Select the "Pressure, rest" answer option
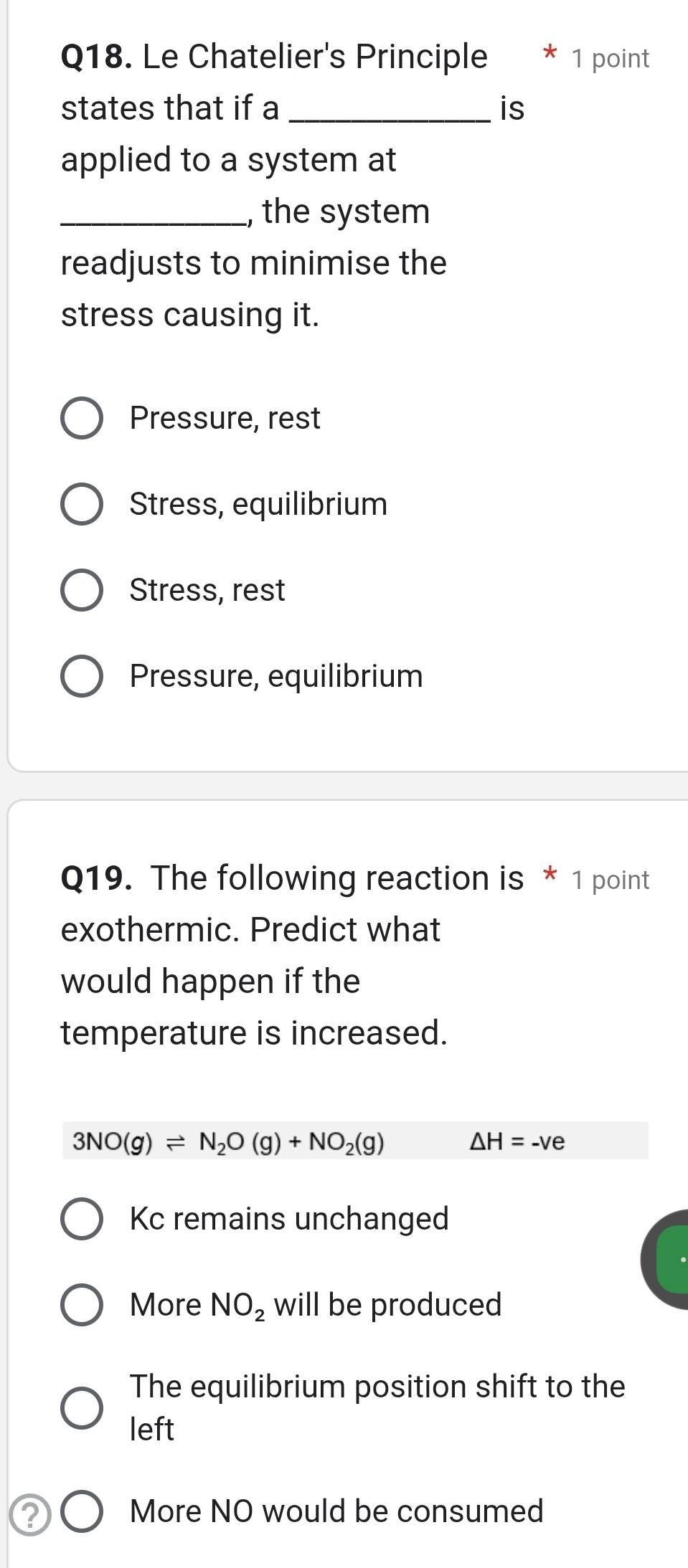688x1568 pixels. (x=83, y=419)
